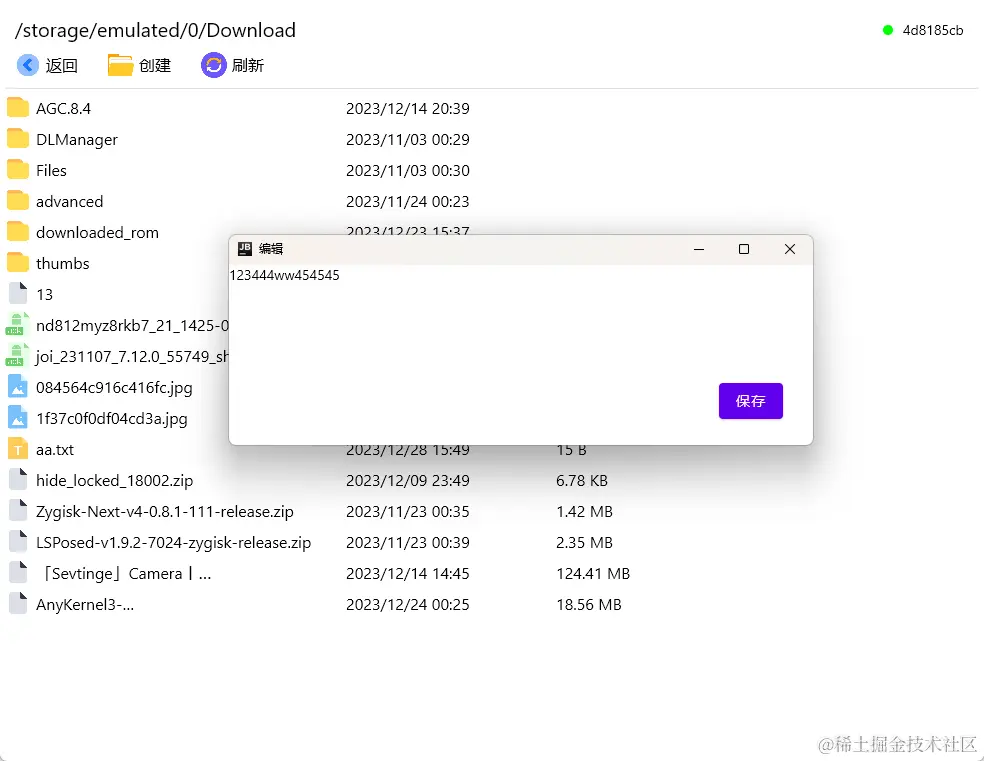This screenshot has height=761, width=984.
Task: Select hide_locked_18002.zip file
Action: pos(114,481)
